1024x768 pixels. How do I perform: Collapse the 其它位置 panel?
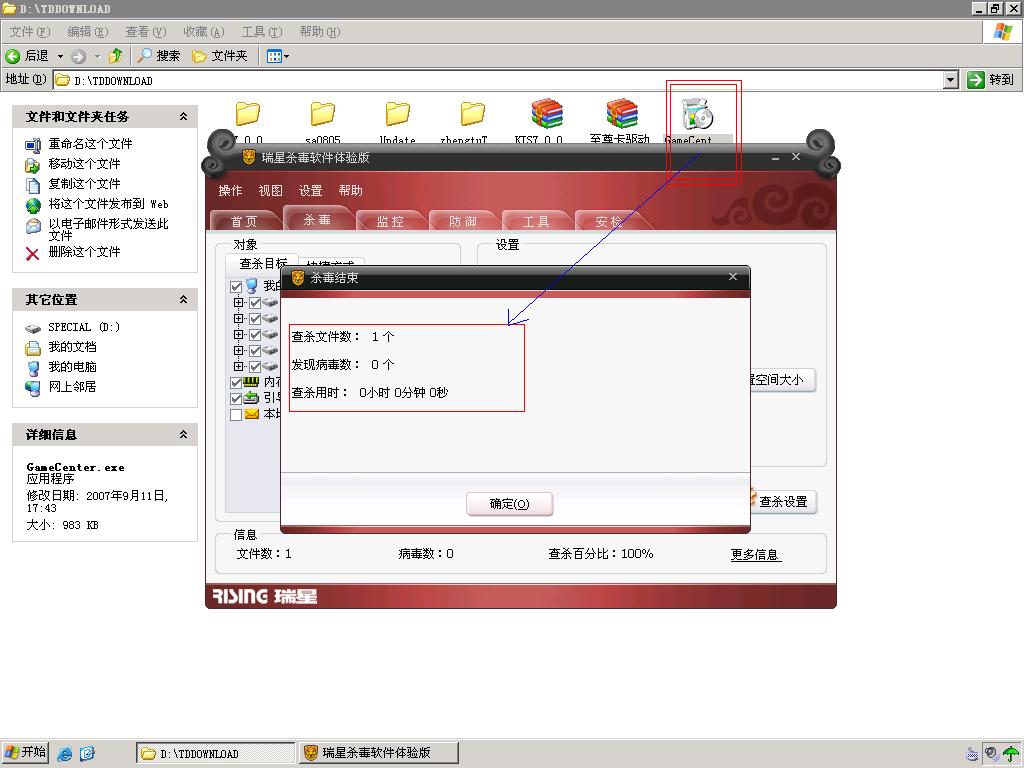pos(184,299)
